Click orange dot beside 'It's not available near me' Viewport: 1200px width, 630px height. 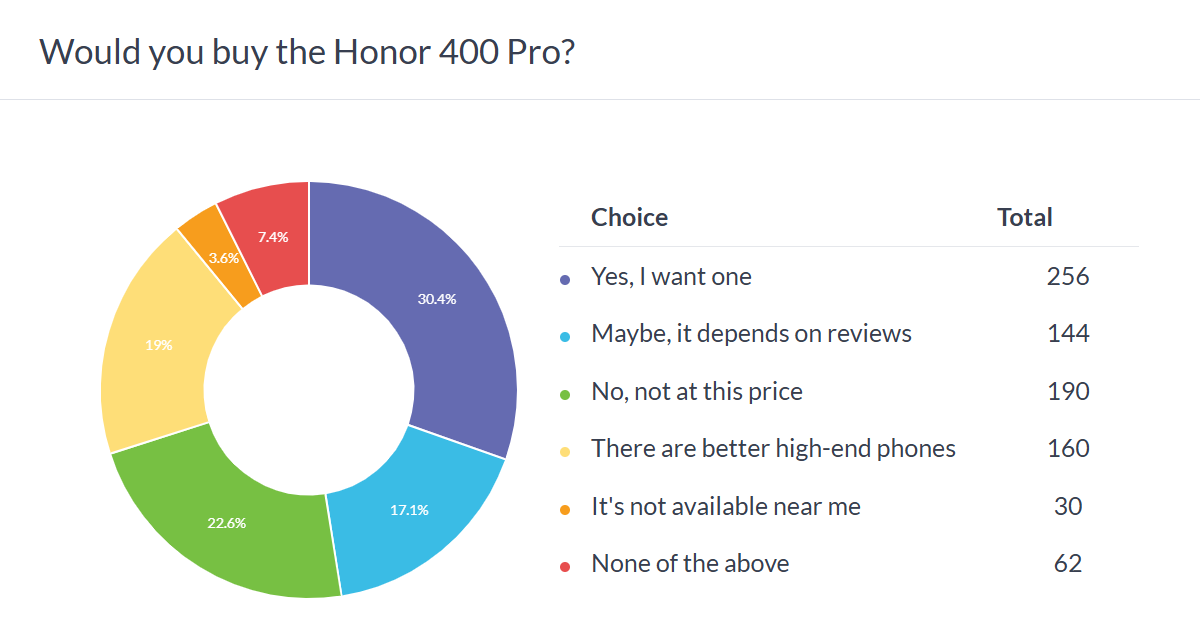(x=565, y=509)
